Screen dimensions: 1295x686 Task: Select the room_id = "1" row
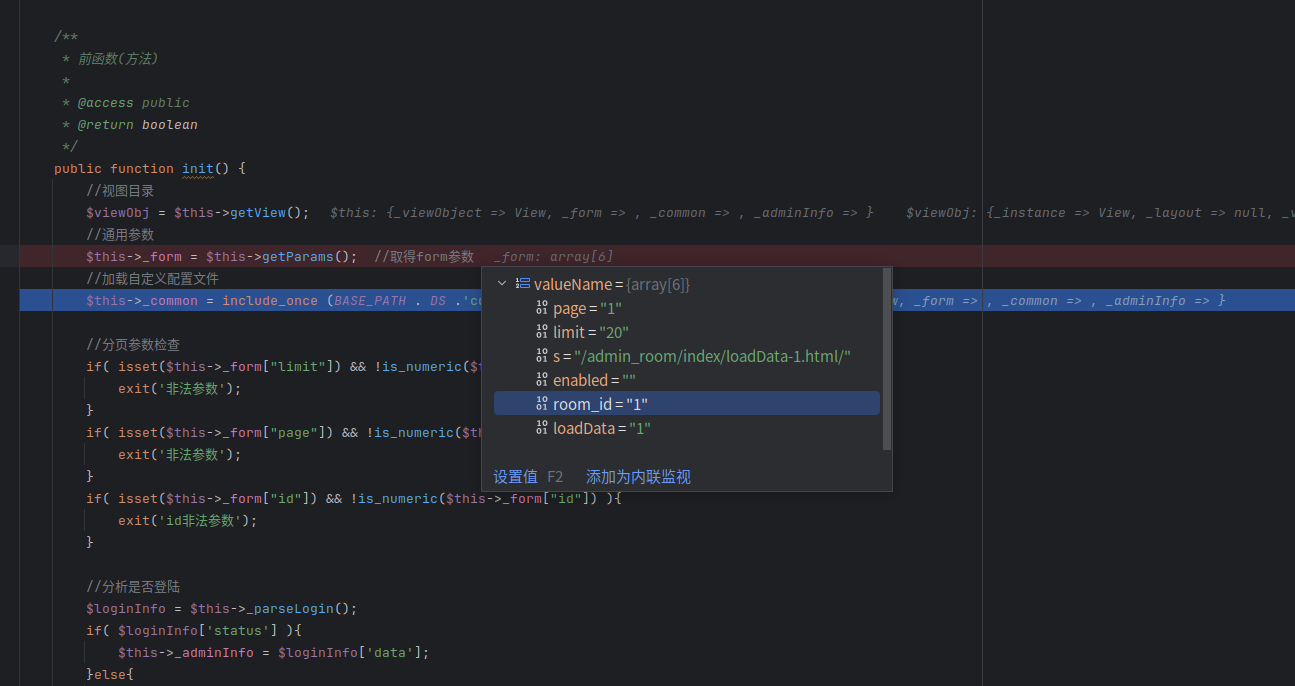click(687, 403)
